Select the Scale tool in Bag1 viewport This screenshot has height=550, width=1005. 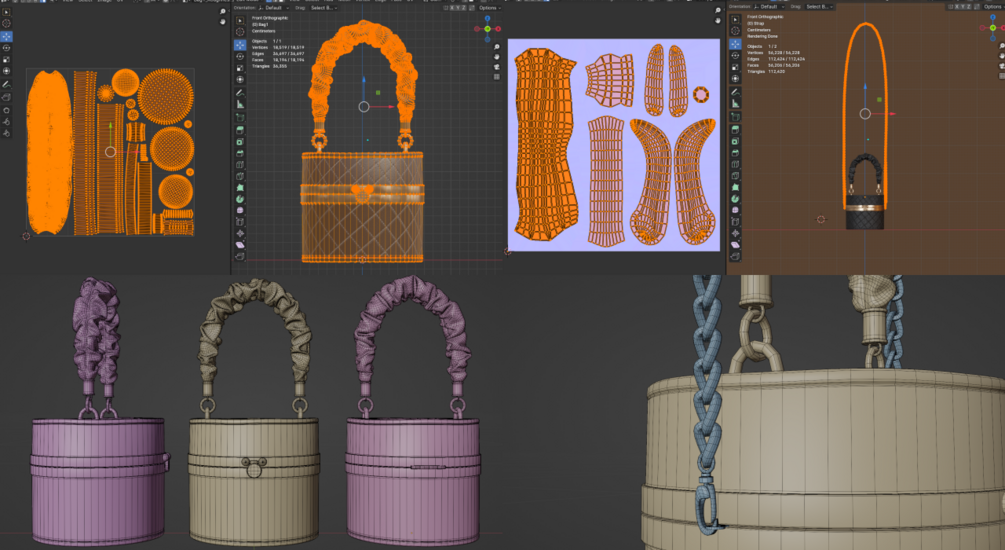[x=240, y=68]
